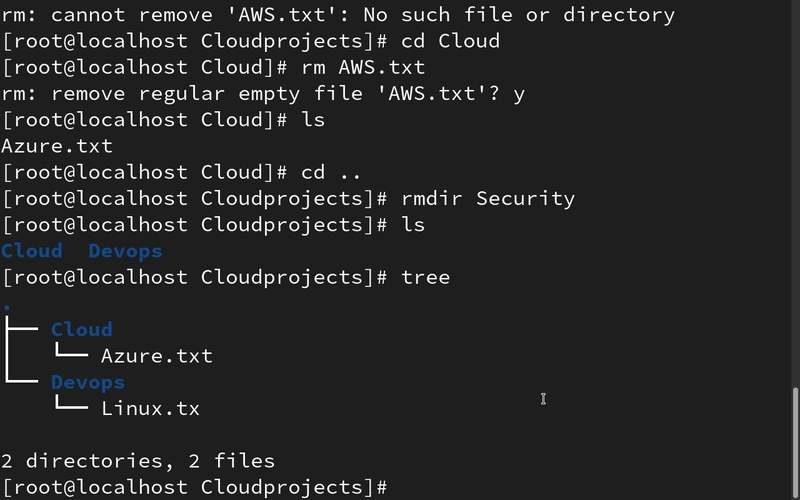
Task: Click the terminal vertical scrollbar thumb
Action: click(796, 443)
